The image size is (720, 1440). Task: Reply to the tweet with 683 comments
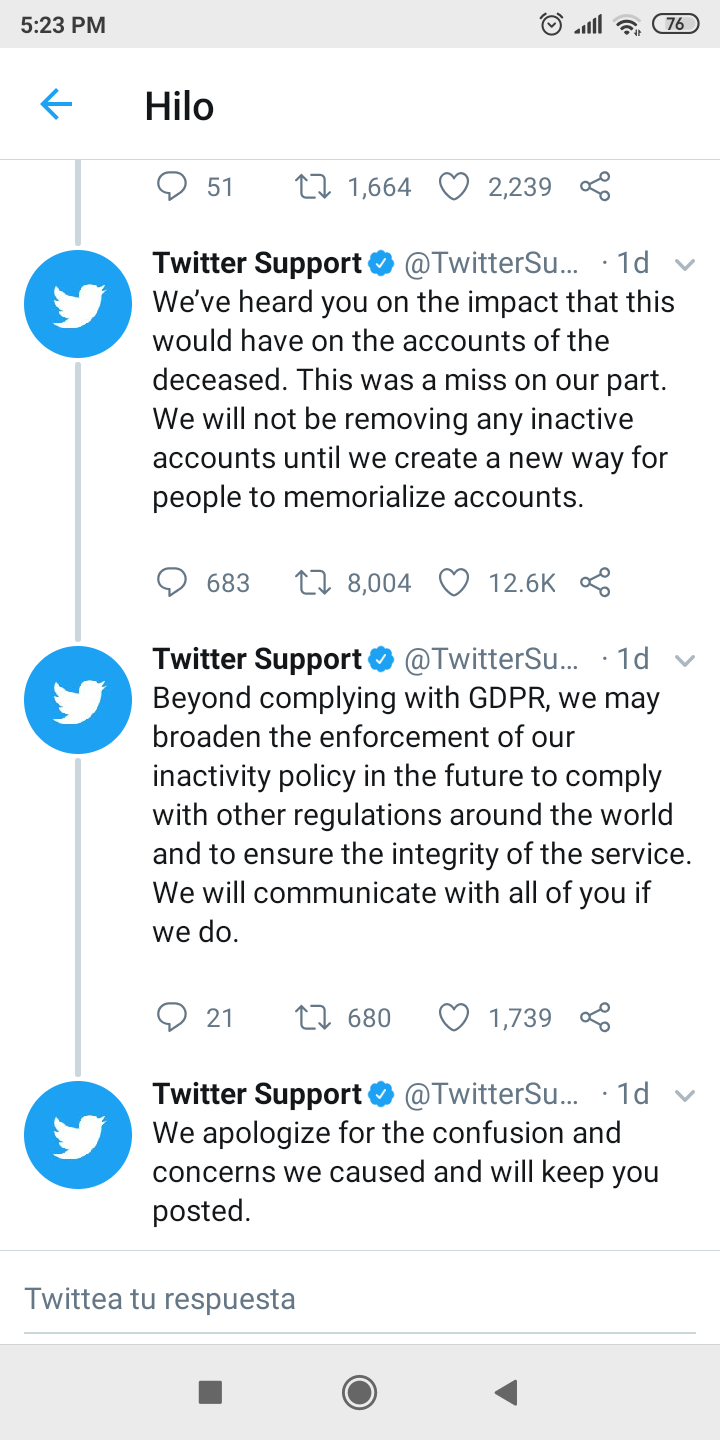(173, 582)
